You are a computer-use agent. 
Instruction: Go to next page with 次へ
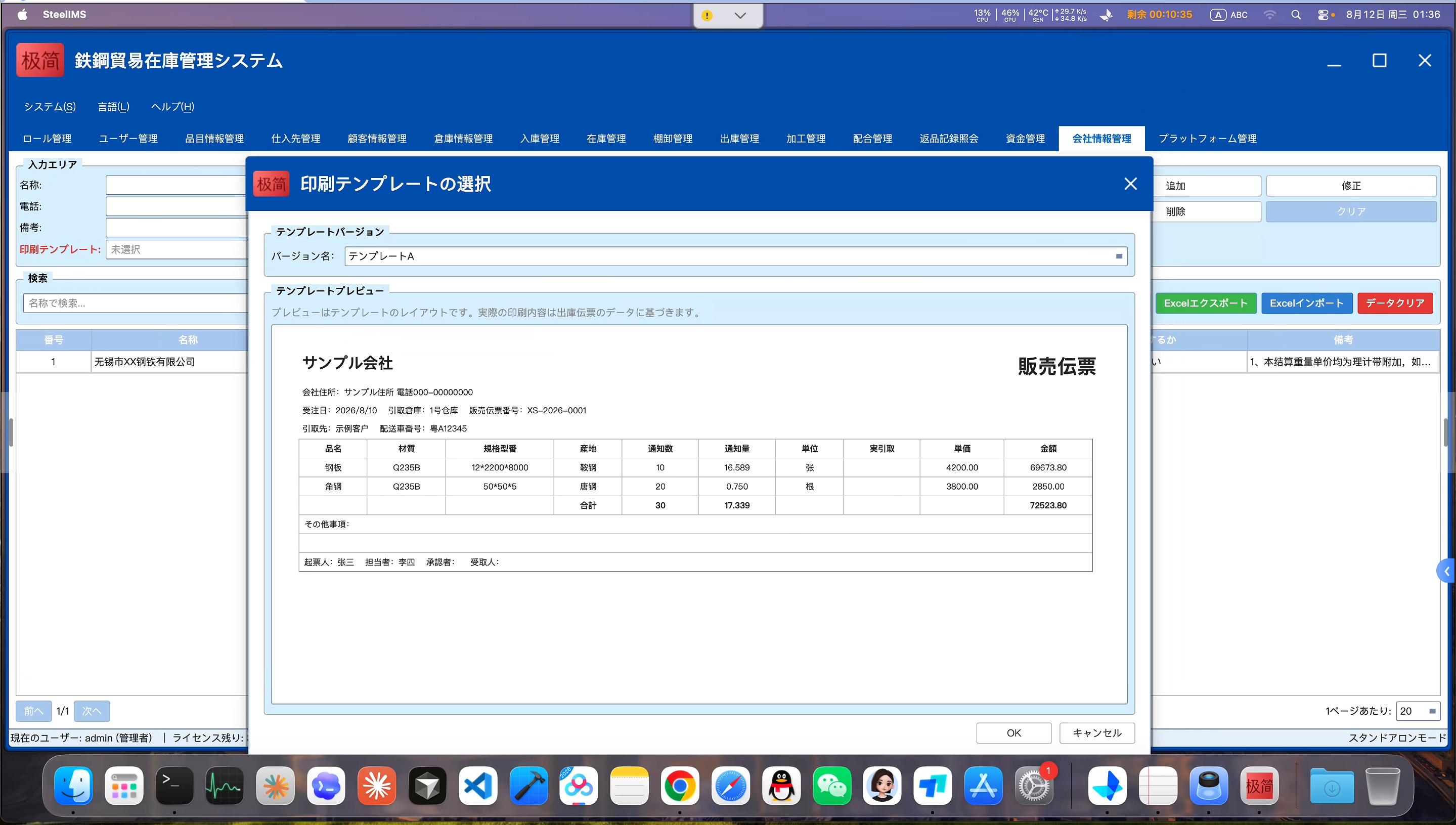(92, 711)
